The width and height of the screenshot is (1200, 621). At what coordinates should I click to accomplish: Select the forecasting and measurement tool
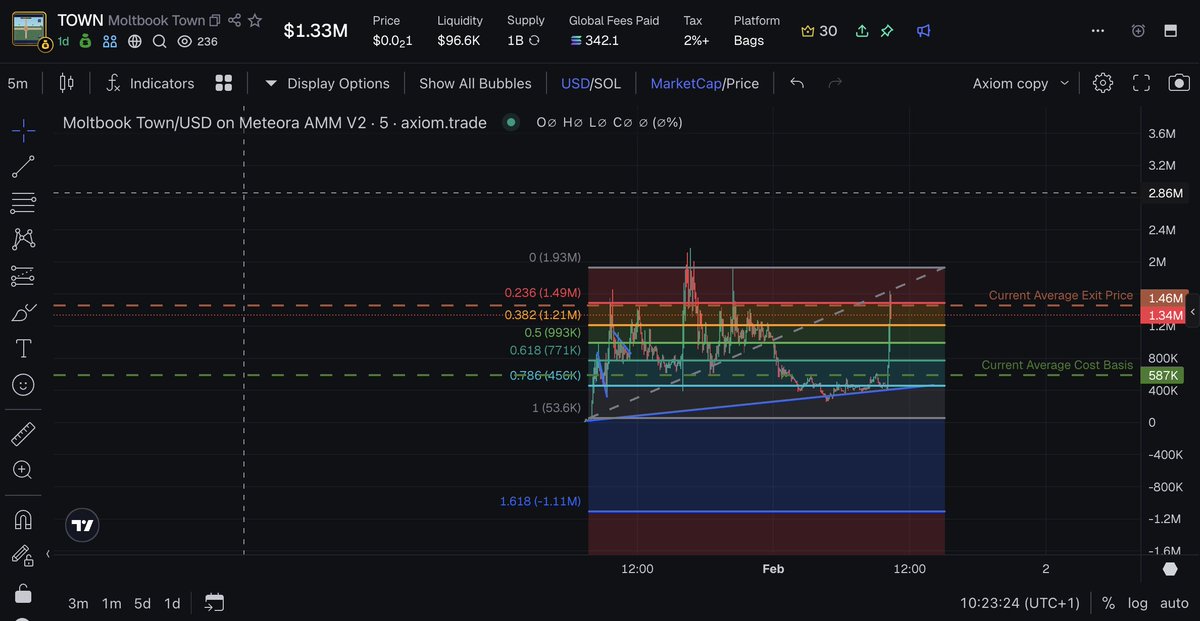(x=23, y=276)
